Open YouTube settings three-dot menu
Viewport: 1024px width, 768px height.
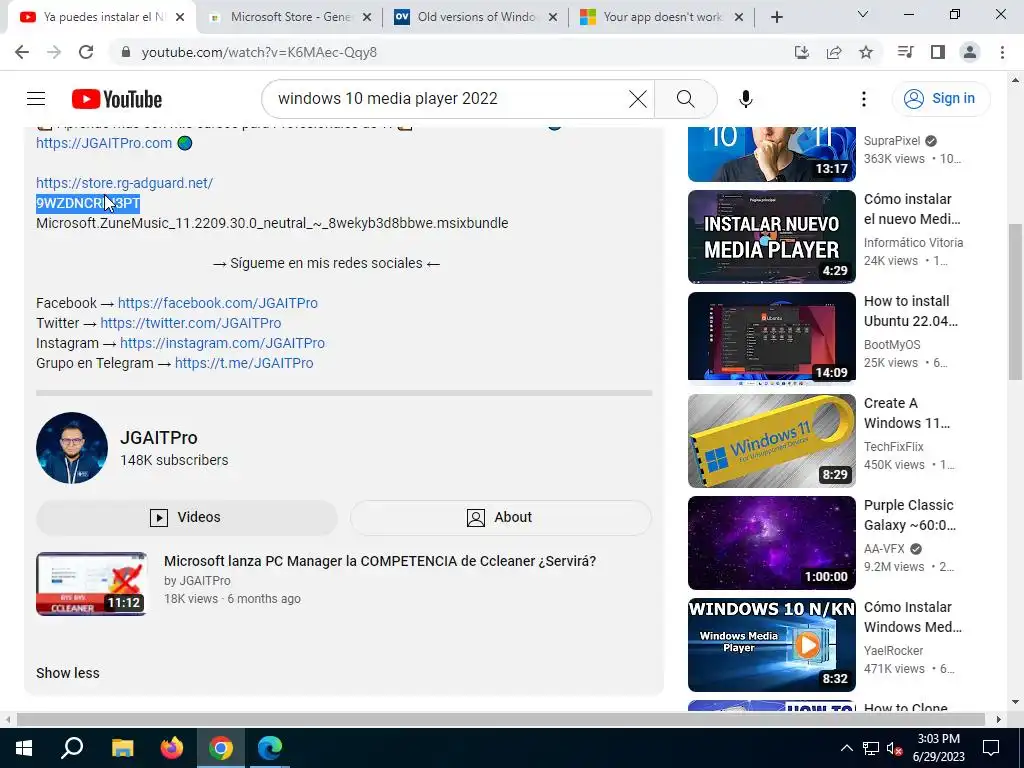863,99
